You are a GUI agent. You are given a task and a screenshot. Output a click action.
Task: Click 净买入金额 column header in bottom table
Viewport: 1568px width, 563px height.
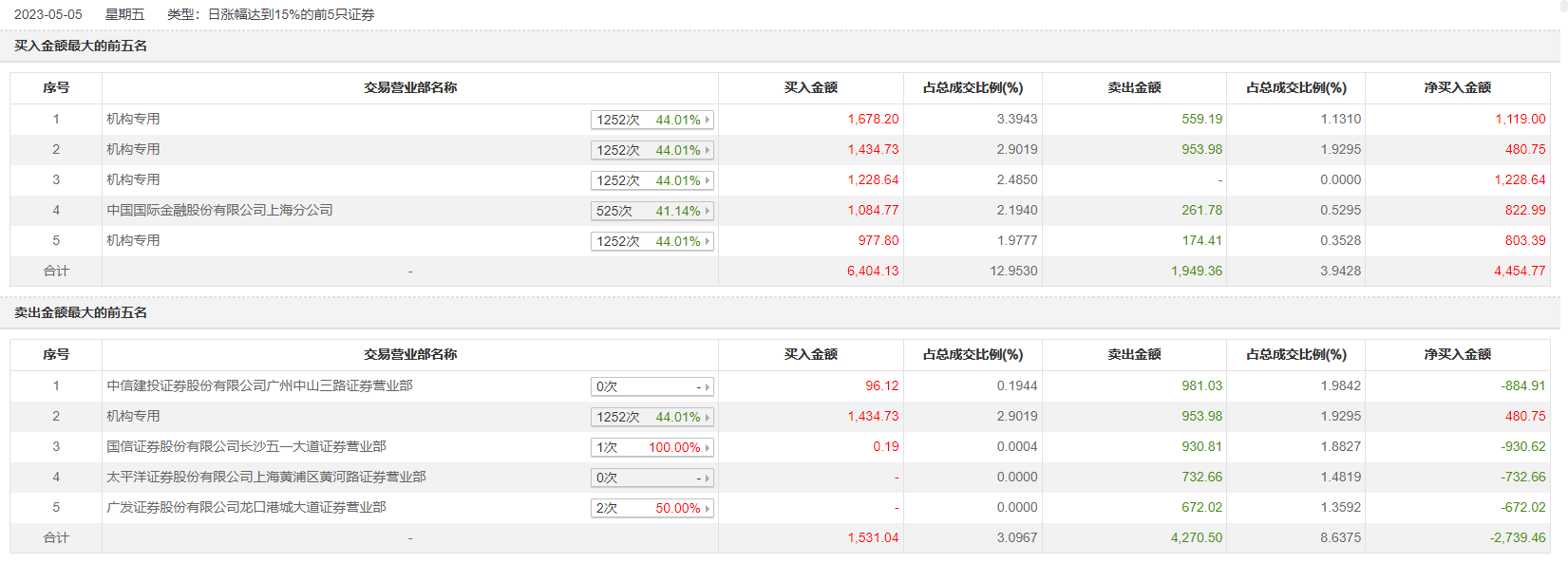(1457, 354)
